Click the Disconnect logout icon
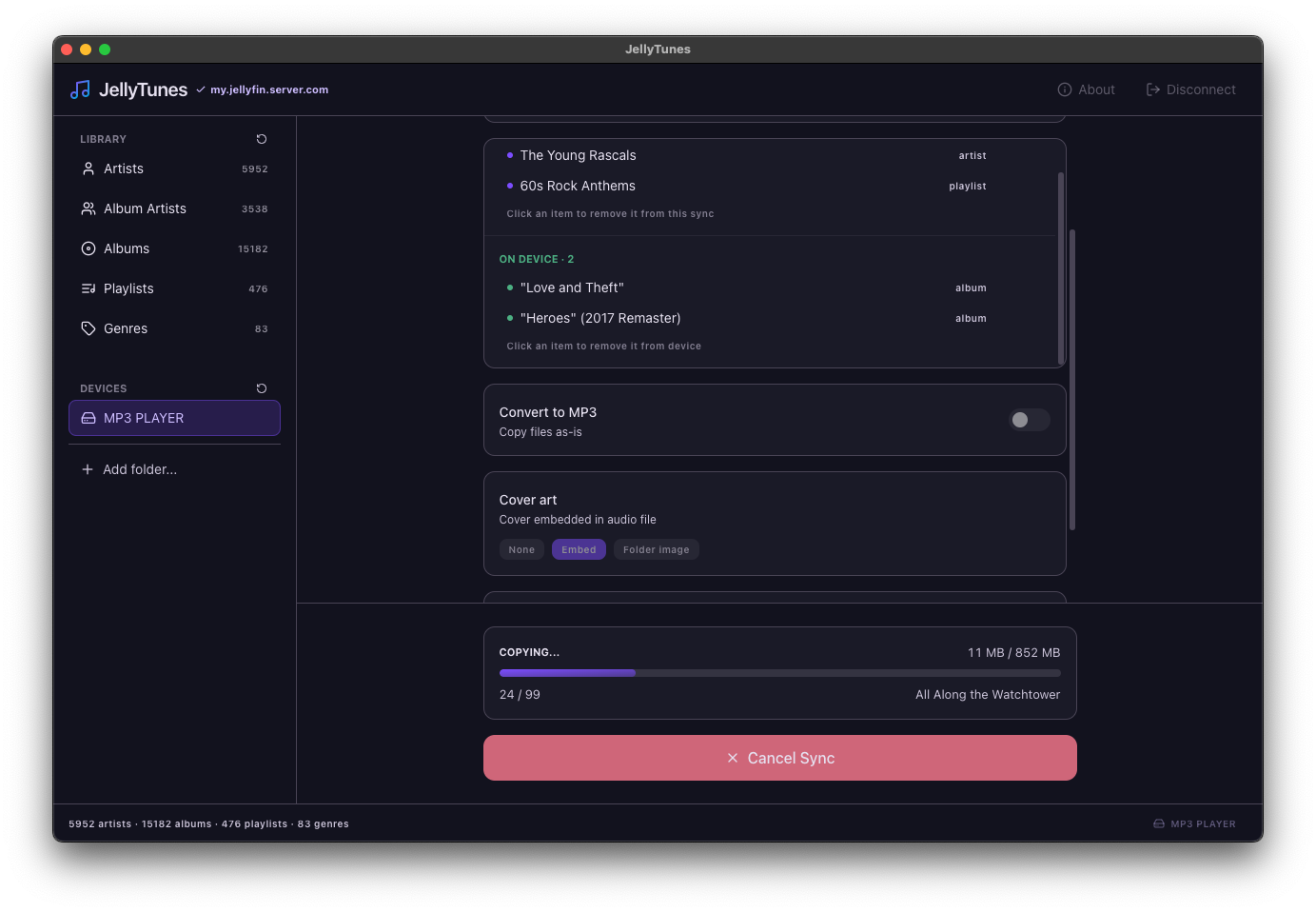 (x=1153, y=89)
